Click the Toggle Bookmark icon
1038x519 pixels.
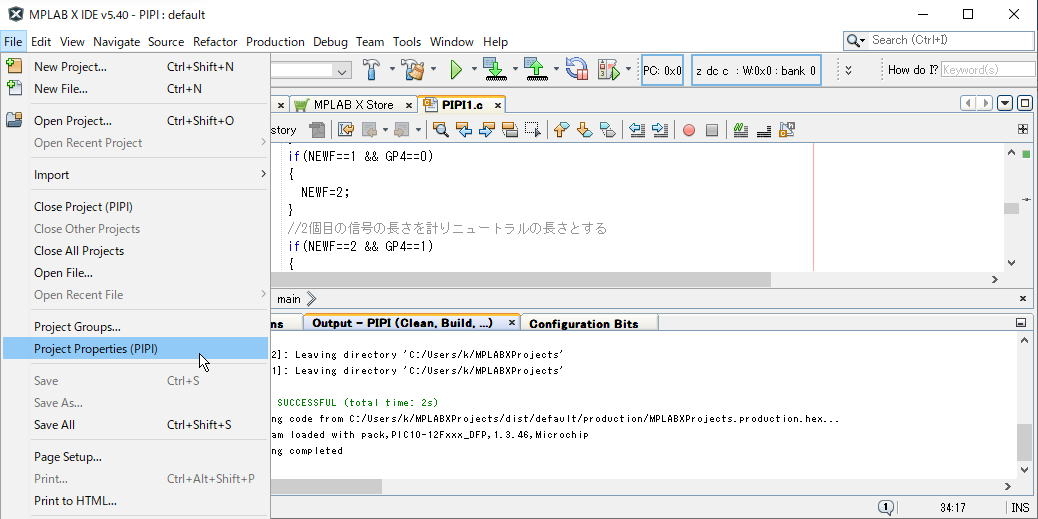click(607, 130)
